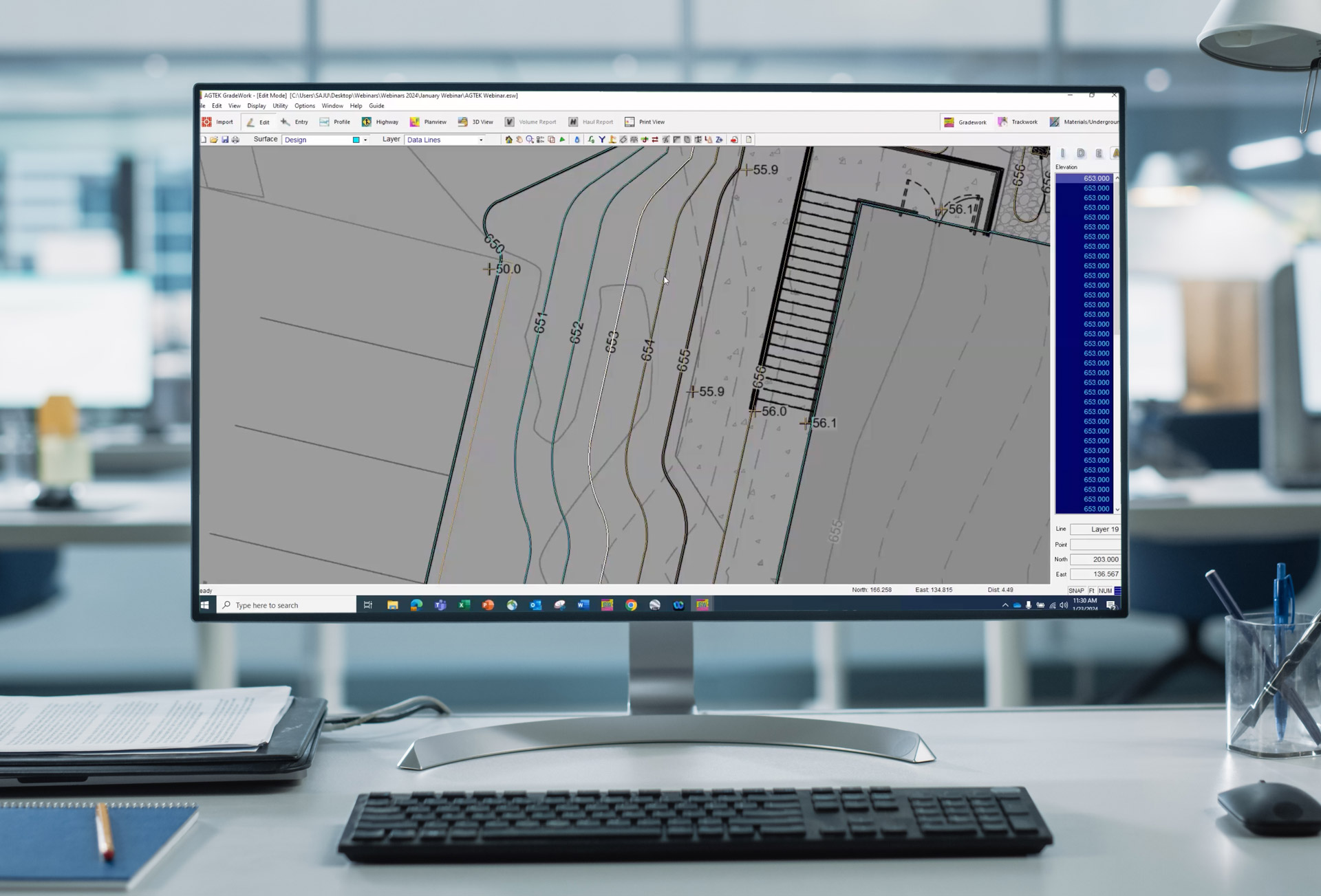
Task: Toggle the SNAP indicator in status bar
Action: 1076,591
